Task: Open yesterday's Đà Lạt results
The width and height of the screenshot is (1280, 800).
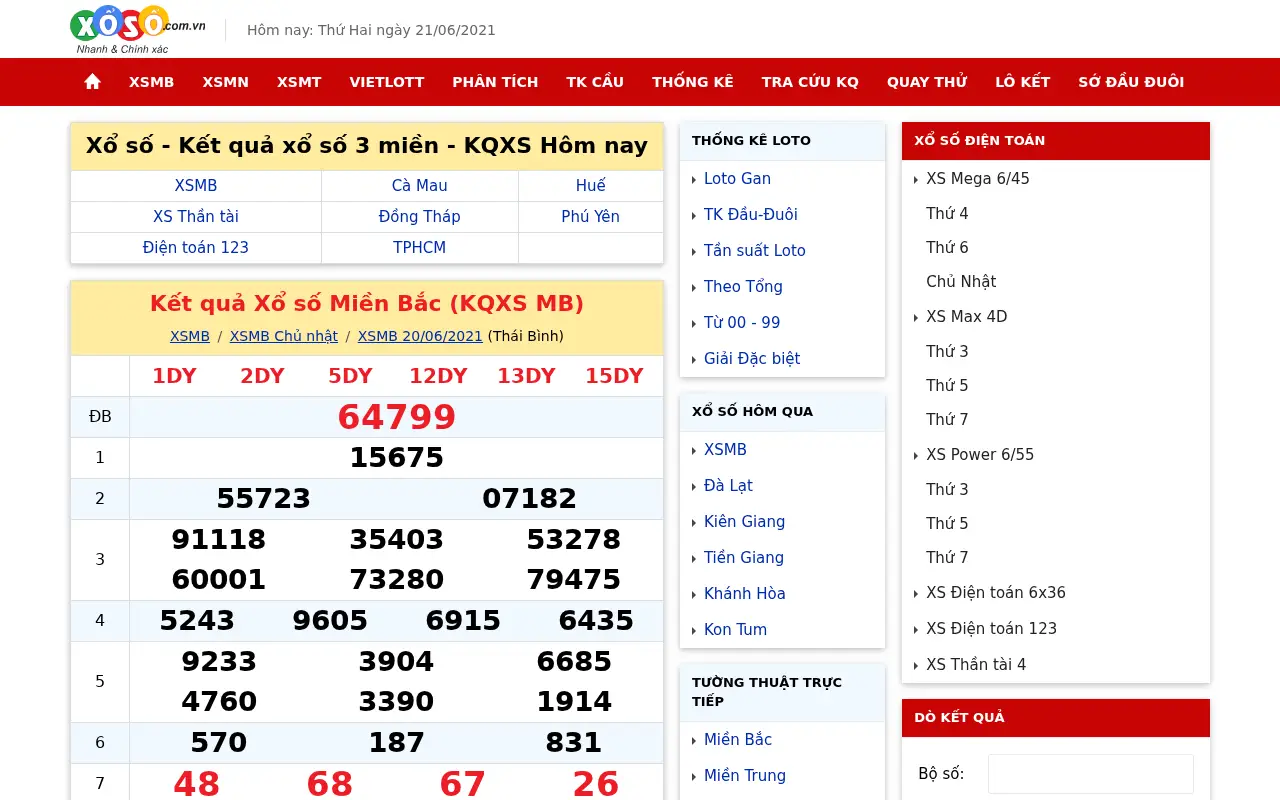Action: [728, 485]
